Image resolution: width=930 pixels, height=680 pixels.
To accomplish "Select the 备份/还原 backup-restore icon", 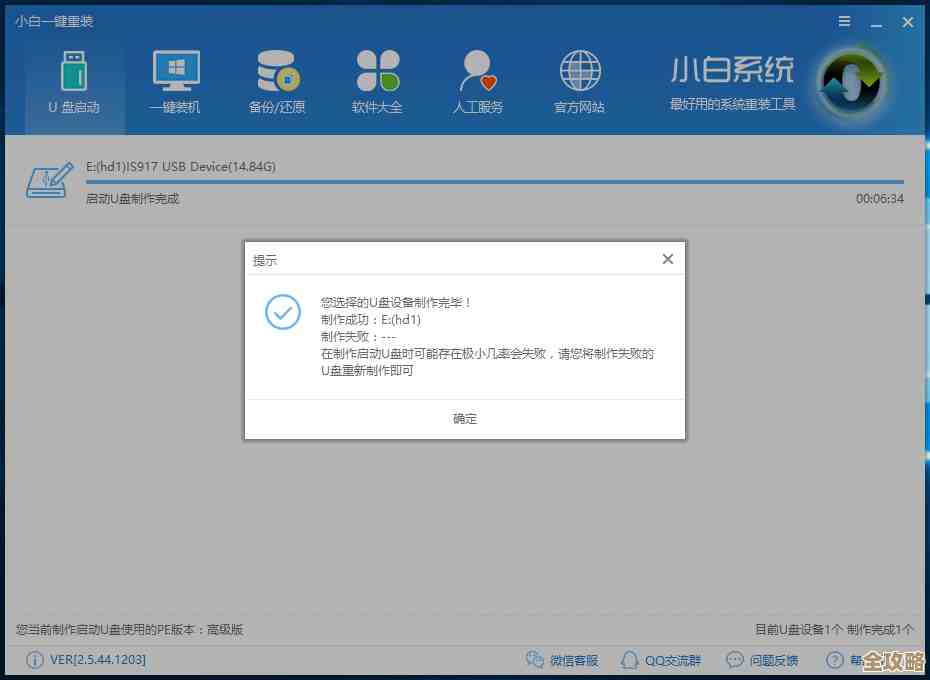I will tap(276, 80).
